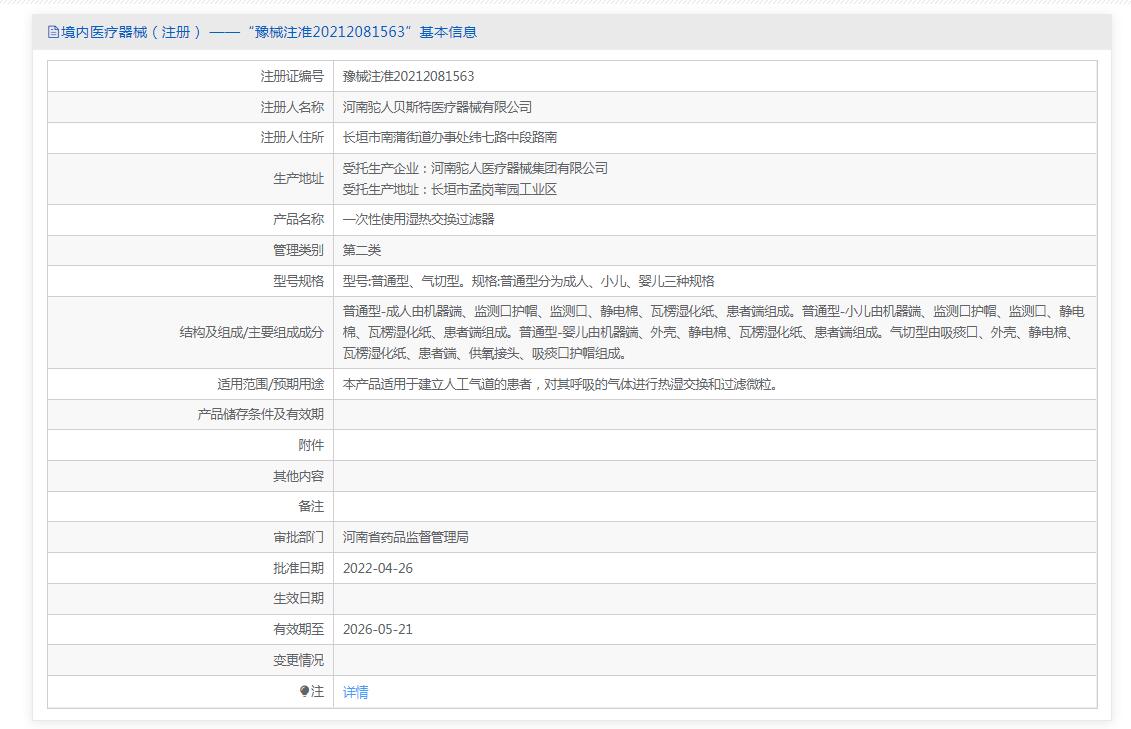Select the expiry date 2026-05-21

pyautogui.click(x=377, y=629)
